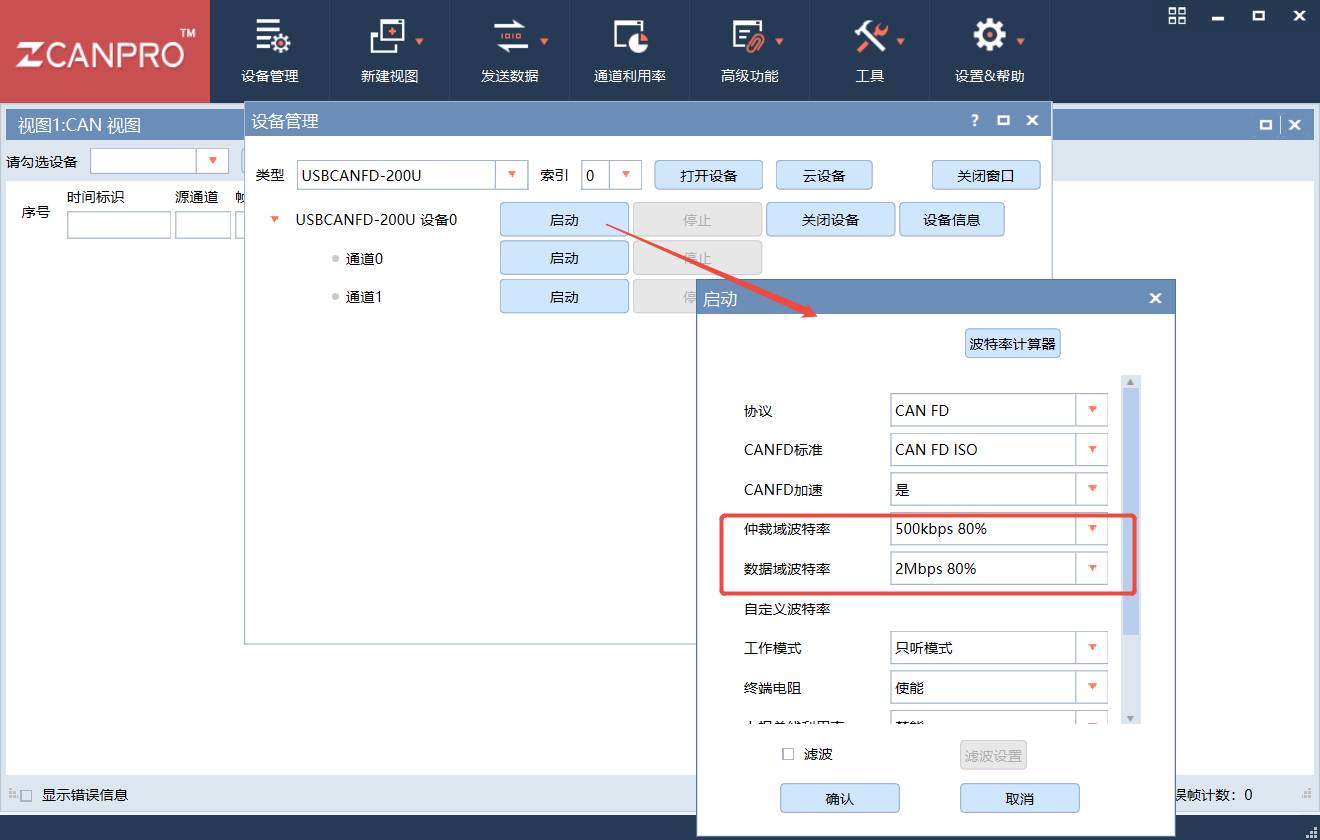Open the 请勾选设备 dropdown
This screenshot has width=1320, height=840.
[213, 161]
